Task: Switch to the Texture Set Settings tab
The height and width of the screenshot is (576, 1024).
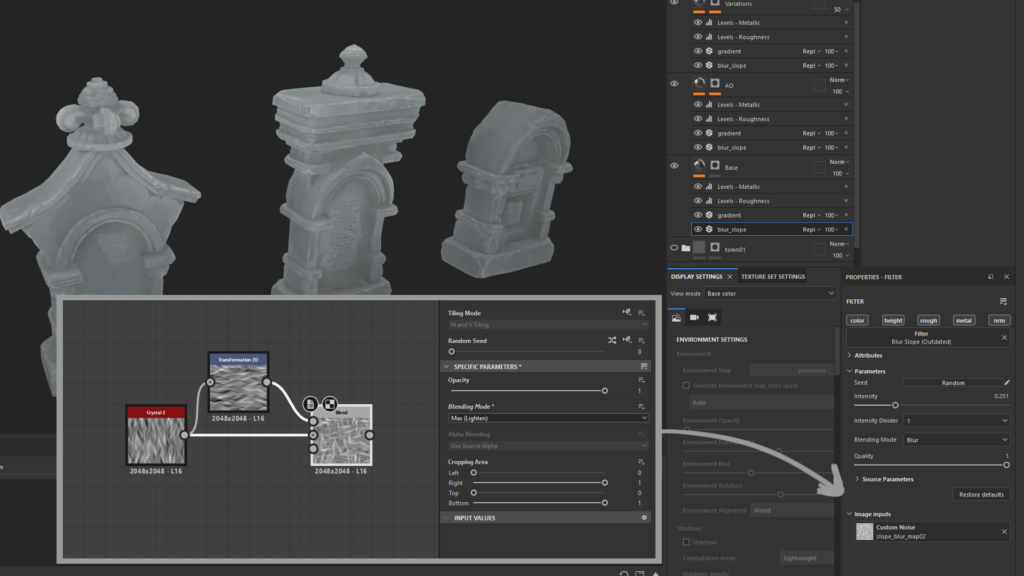Action: 772,277
